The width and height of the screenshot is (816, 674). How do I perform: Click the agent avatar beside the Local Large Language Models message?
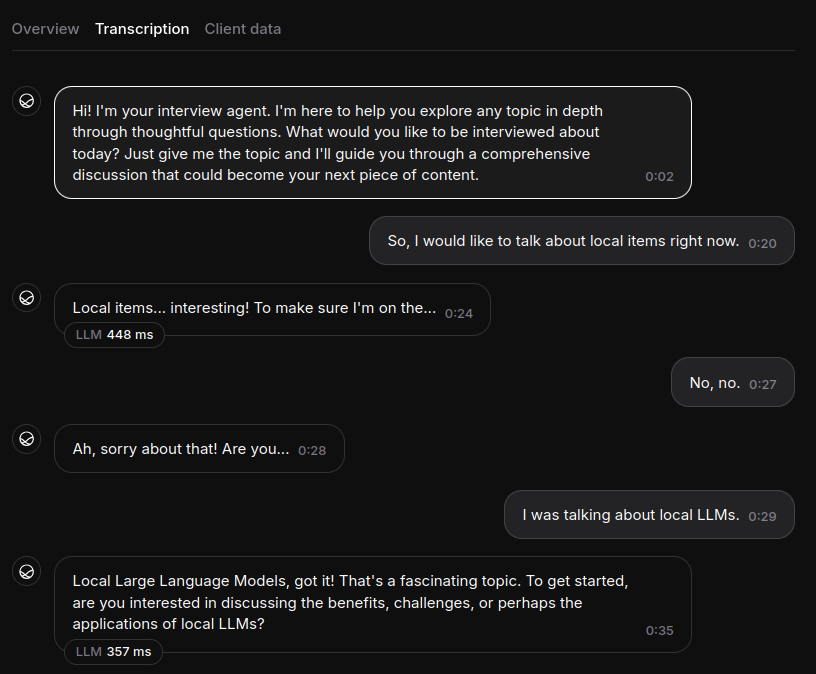pyautogui.click(x=27, y=571)
